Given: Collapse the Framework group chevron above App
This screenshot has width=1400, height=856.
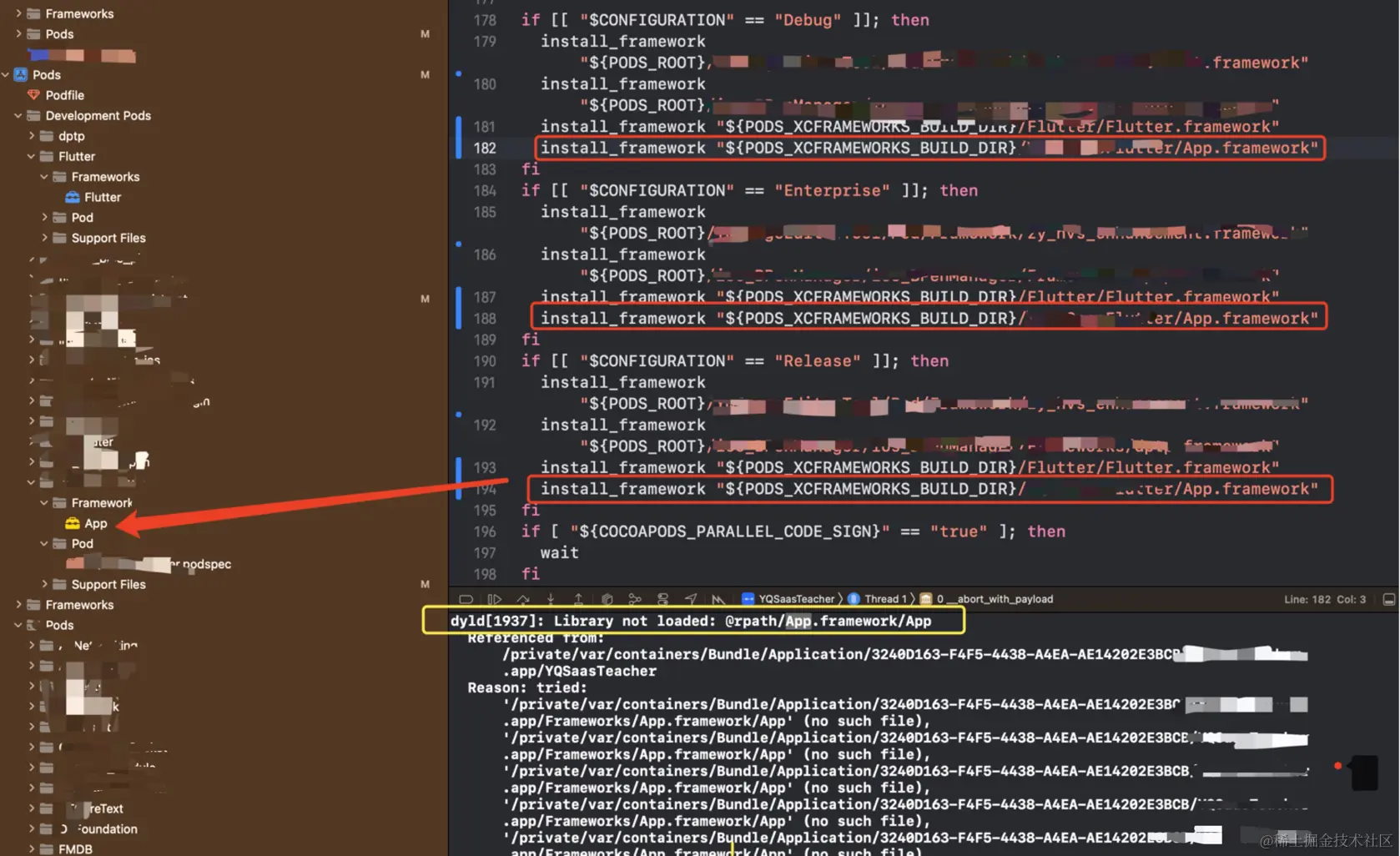Looking at the screenshot, I should pos(44,502).
